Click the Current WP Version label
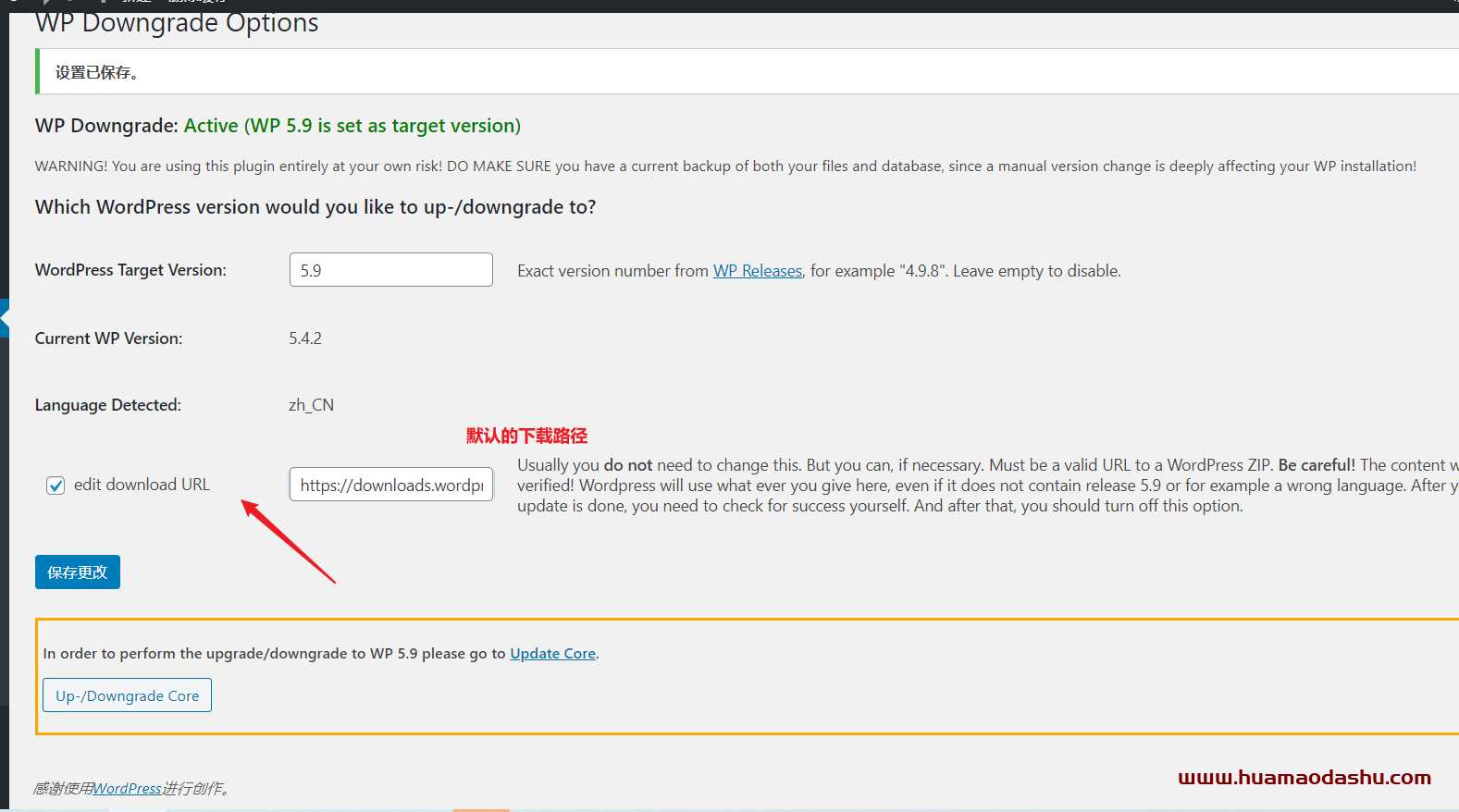Image resolution: width=1459 pixels, height=812 pixels. point(109,338)
